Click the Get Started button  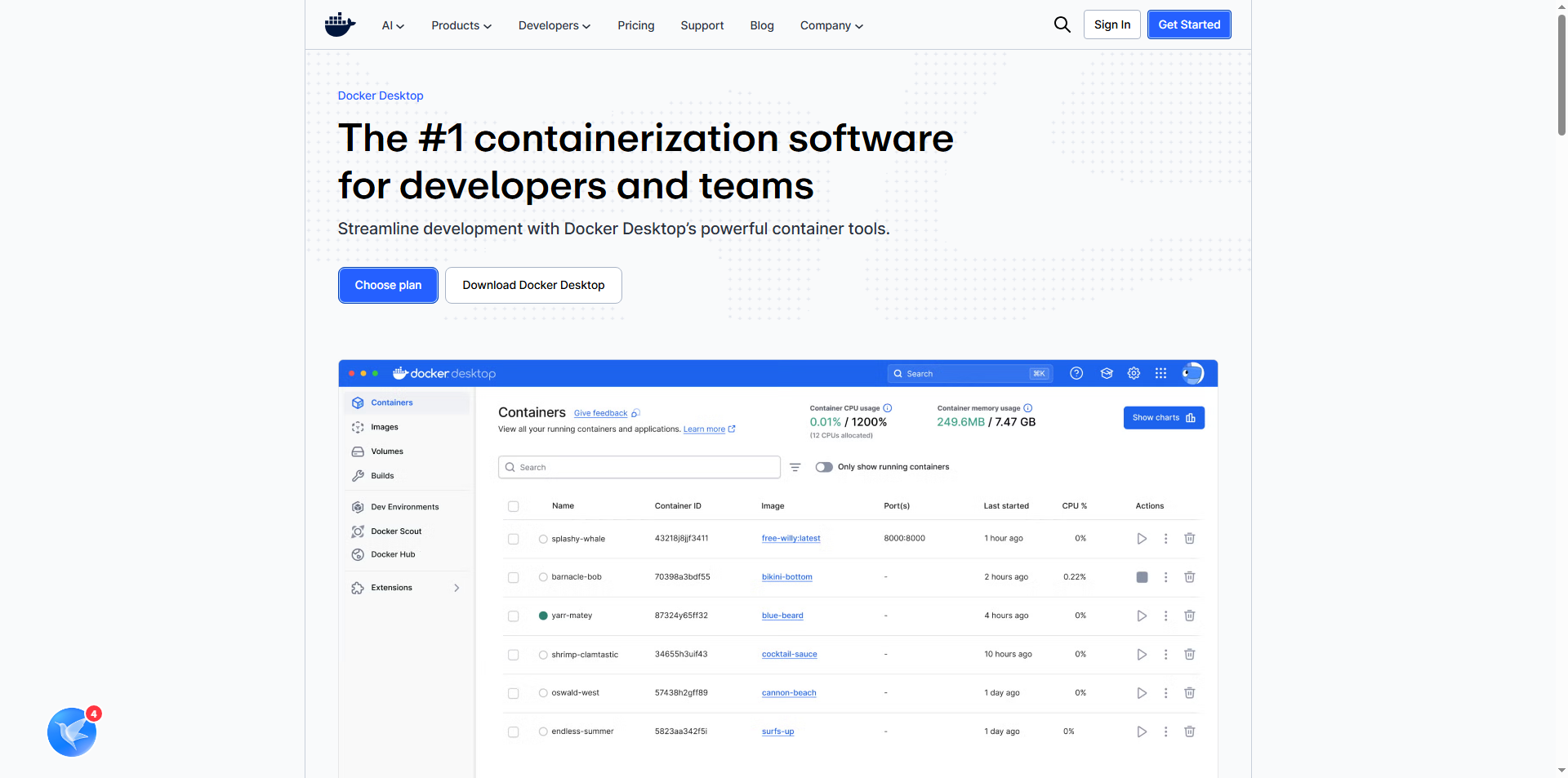[x=1189, y=24]
